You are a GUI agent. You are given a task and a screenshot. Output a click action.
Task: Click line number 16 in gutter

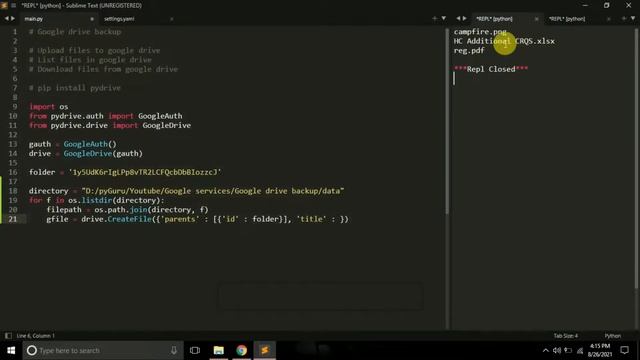(x=13, y=172)
